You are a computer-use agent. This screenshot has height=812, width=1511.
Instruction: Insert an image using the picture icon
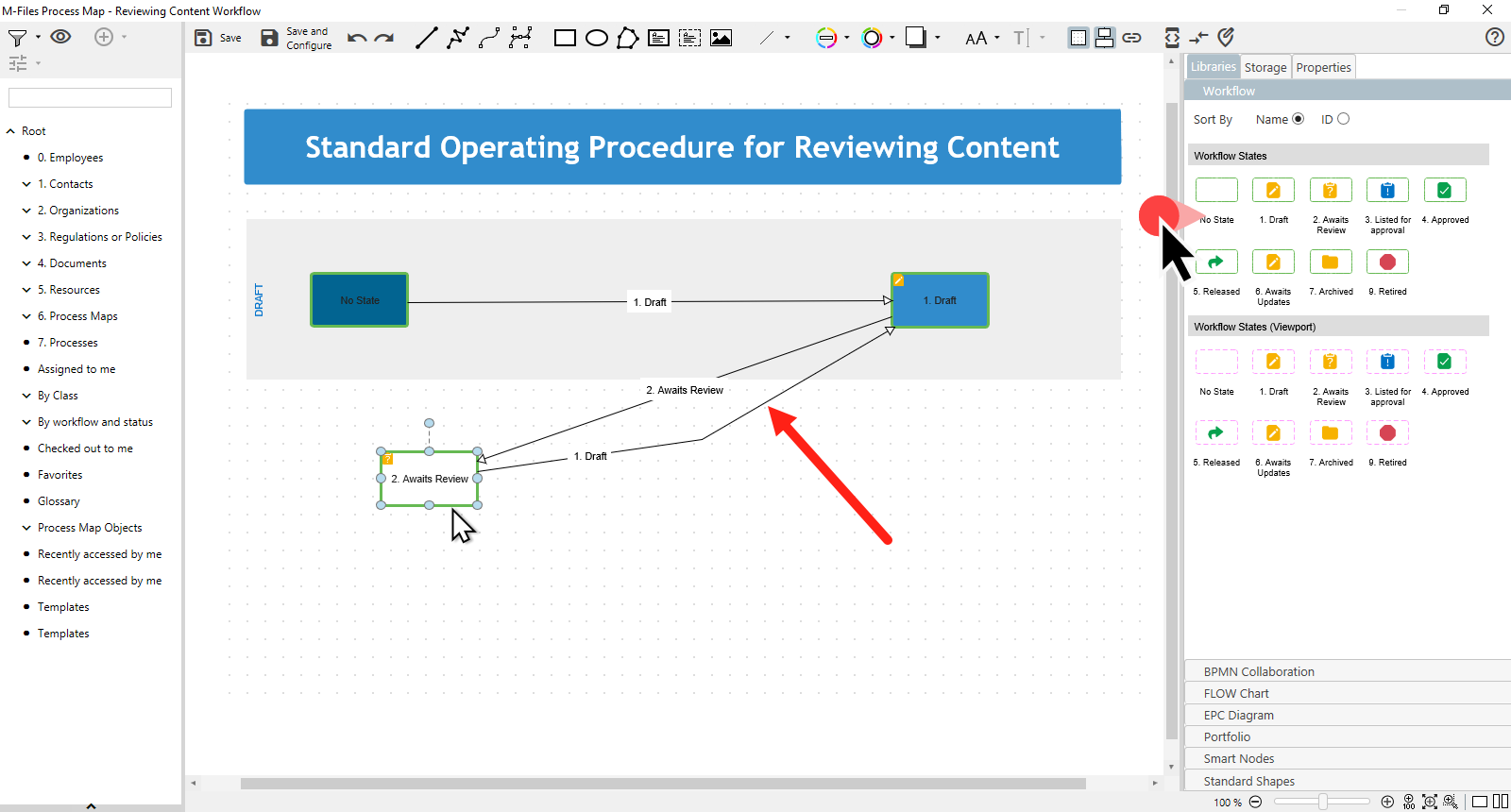(x=721, y=38)
